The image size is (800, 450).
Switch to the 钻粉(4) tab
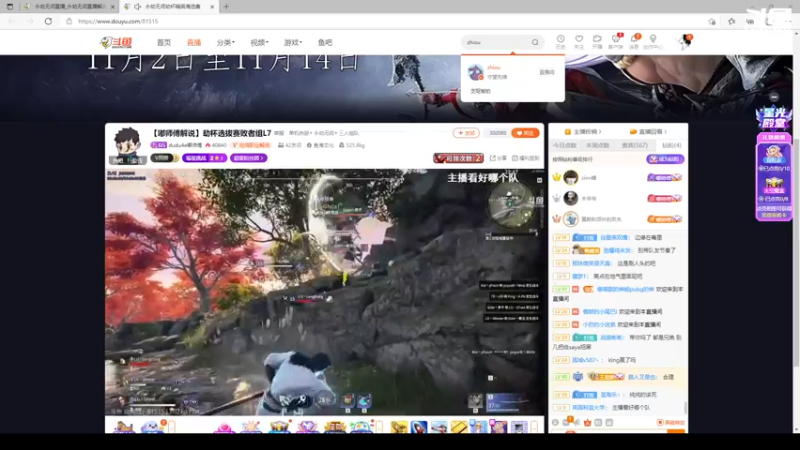[x=671, y=145]
